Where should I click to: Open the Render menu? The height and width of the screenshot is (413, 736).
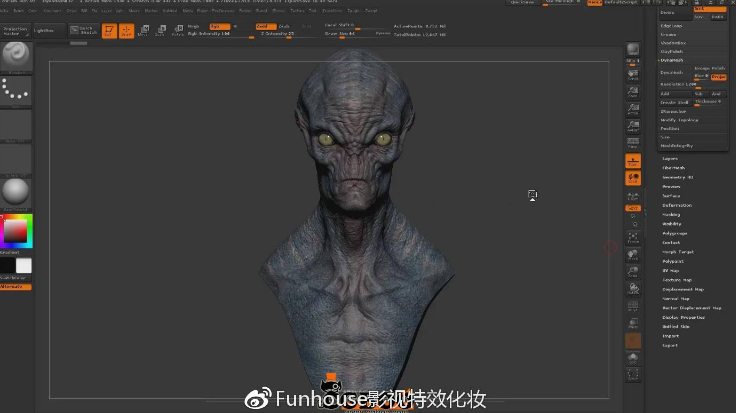(x=245, y=10)
